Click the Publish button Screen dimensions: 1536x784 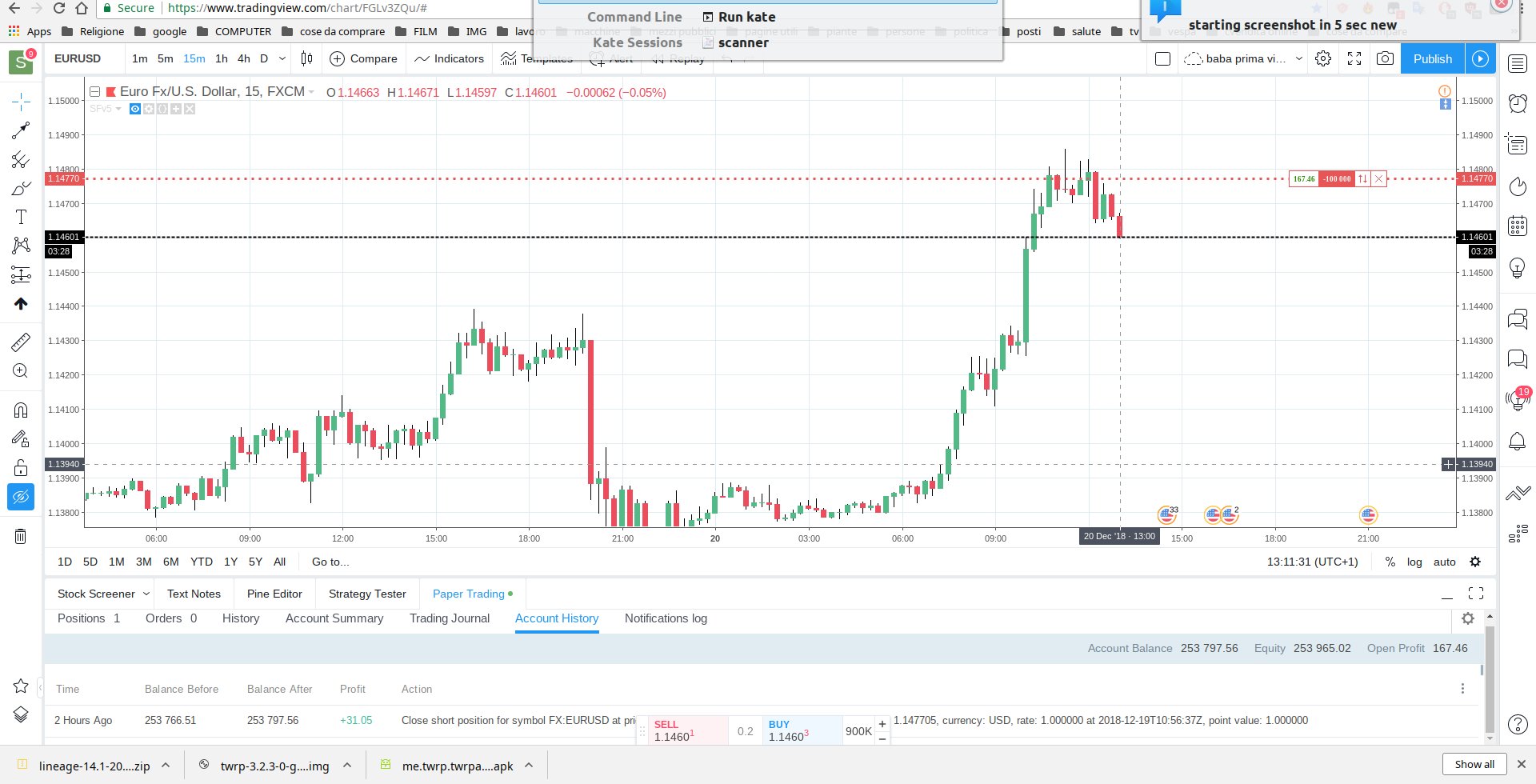coord(1433,58)
